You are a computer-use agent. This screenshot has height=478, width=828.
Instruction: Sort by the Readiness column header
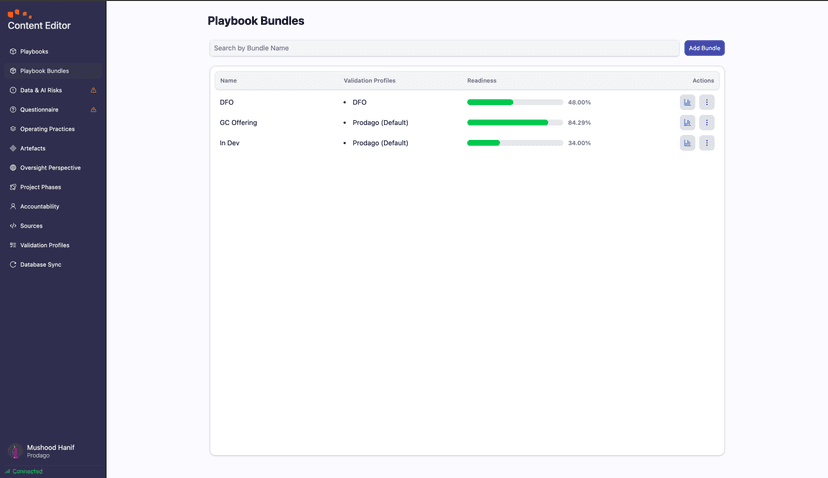(482, 81)
